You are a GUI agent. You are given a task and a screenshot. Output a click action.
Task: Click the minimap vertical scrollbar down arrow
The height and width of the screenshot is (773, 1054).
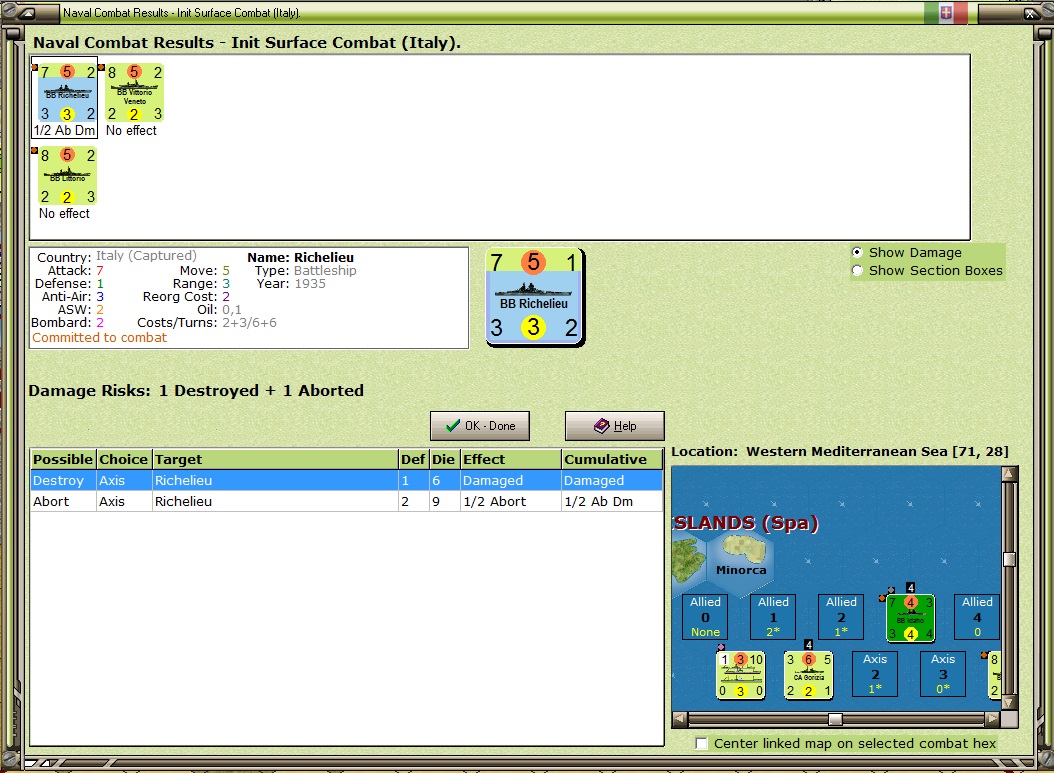click(1008, 702)
